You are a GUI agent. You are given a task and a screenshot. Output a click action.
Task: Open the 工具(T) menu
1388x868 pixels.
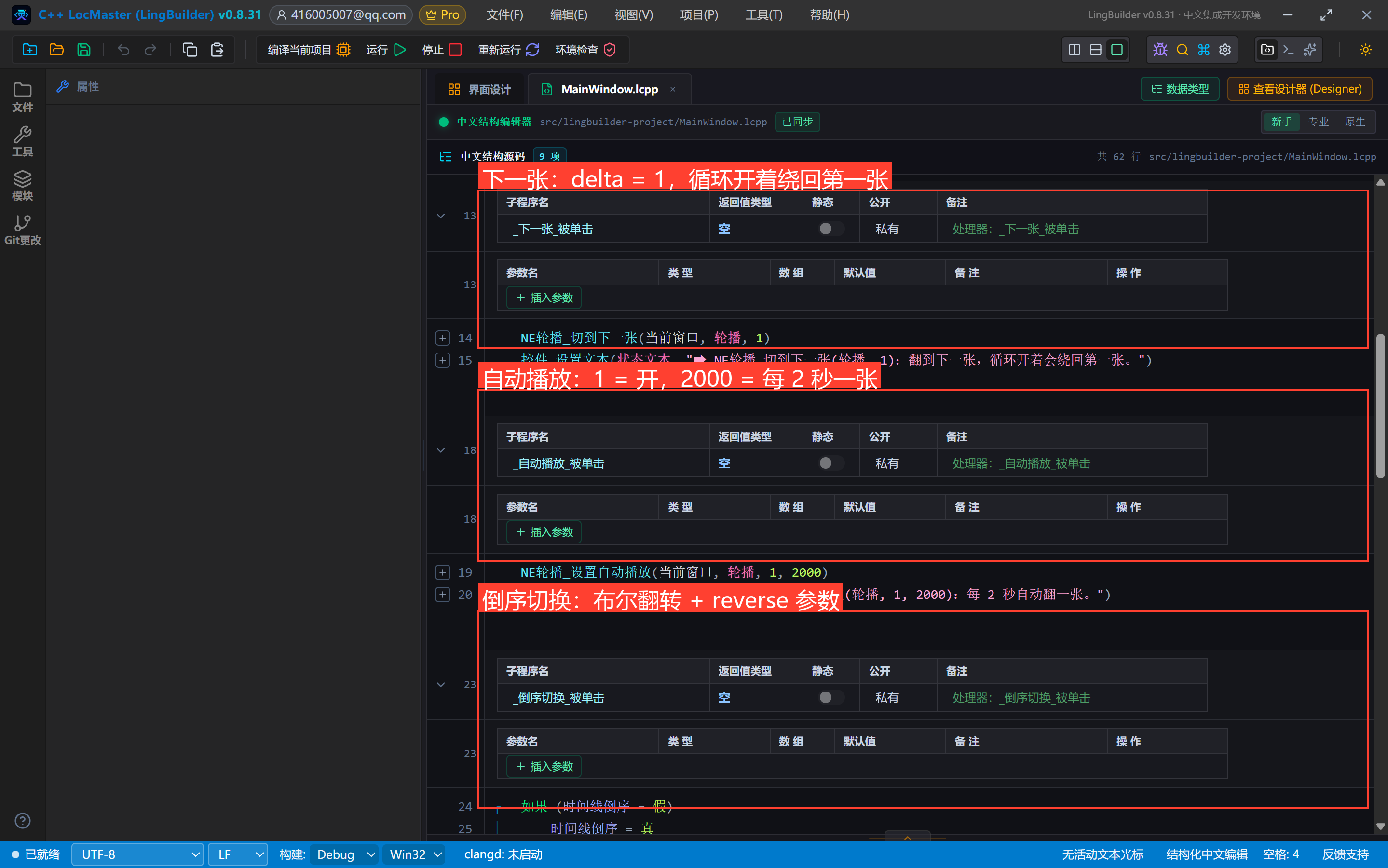[x=763, y=15]
